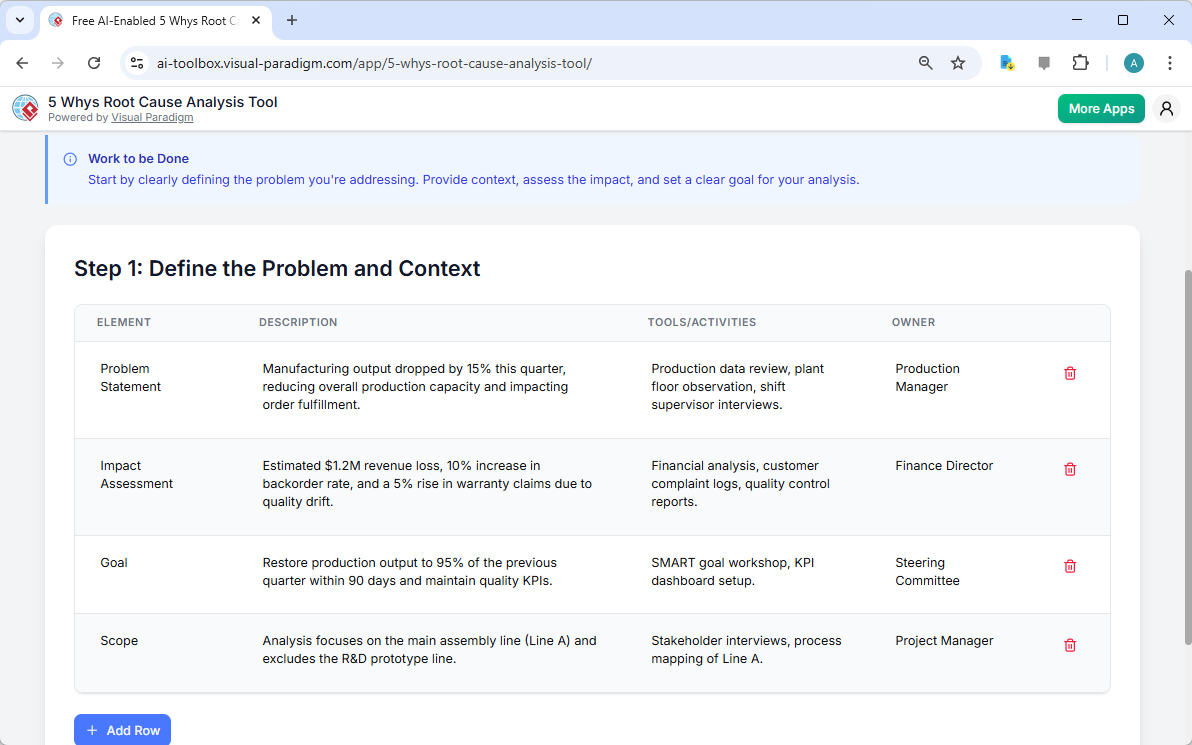
Task: Delete the Goal row
Action: [x=1070, y=566]
